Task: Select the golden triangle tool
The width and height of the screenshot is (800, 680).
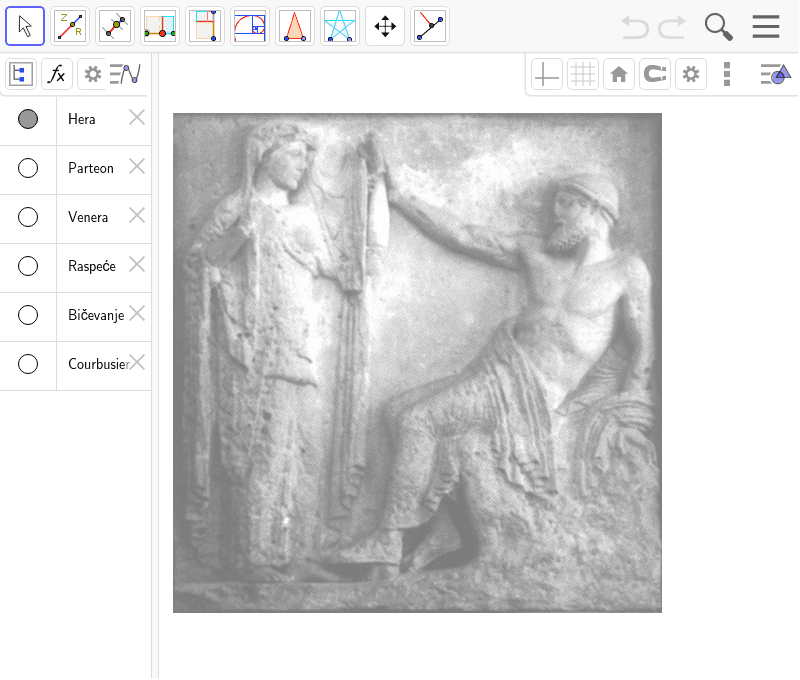Action: [x=294, y=26]
